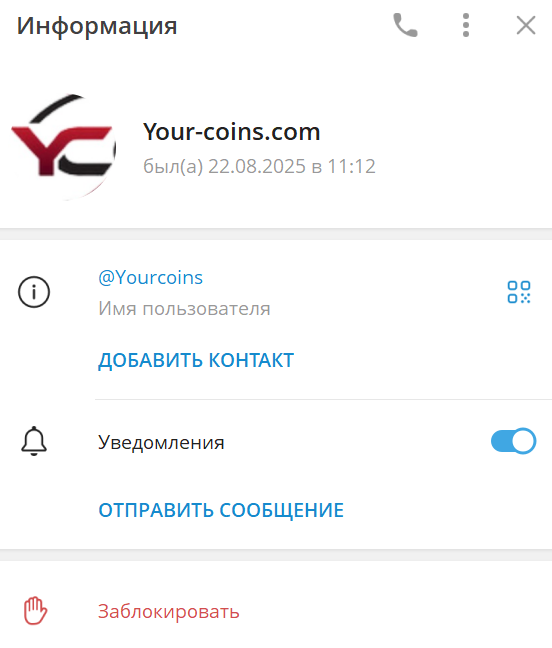Click the notifications bell icon

point(34,441)
